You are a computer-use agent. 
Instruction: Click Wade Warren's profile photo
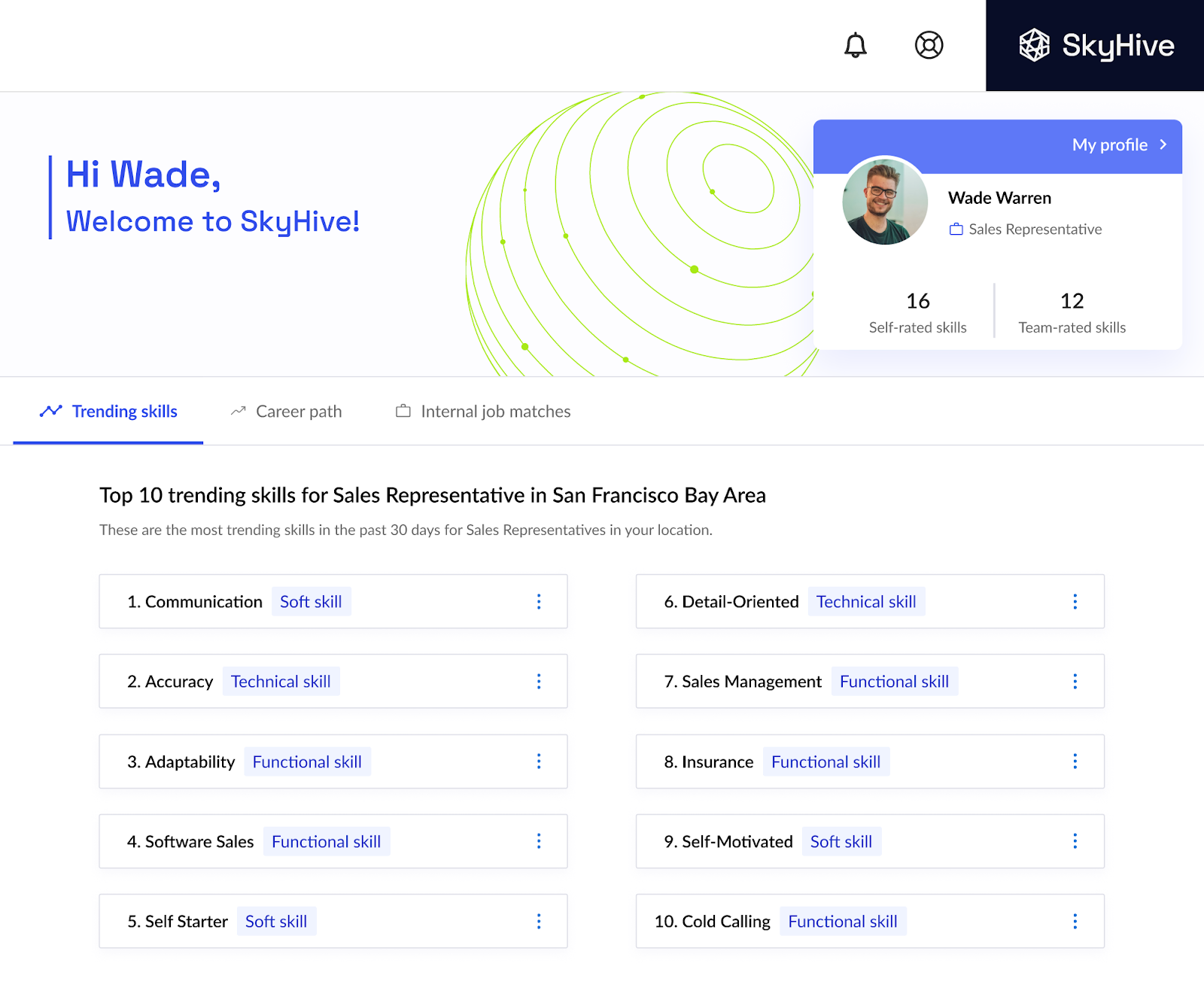885,201
